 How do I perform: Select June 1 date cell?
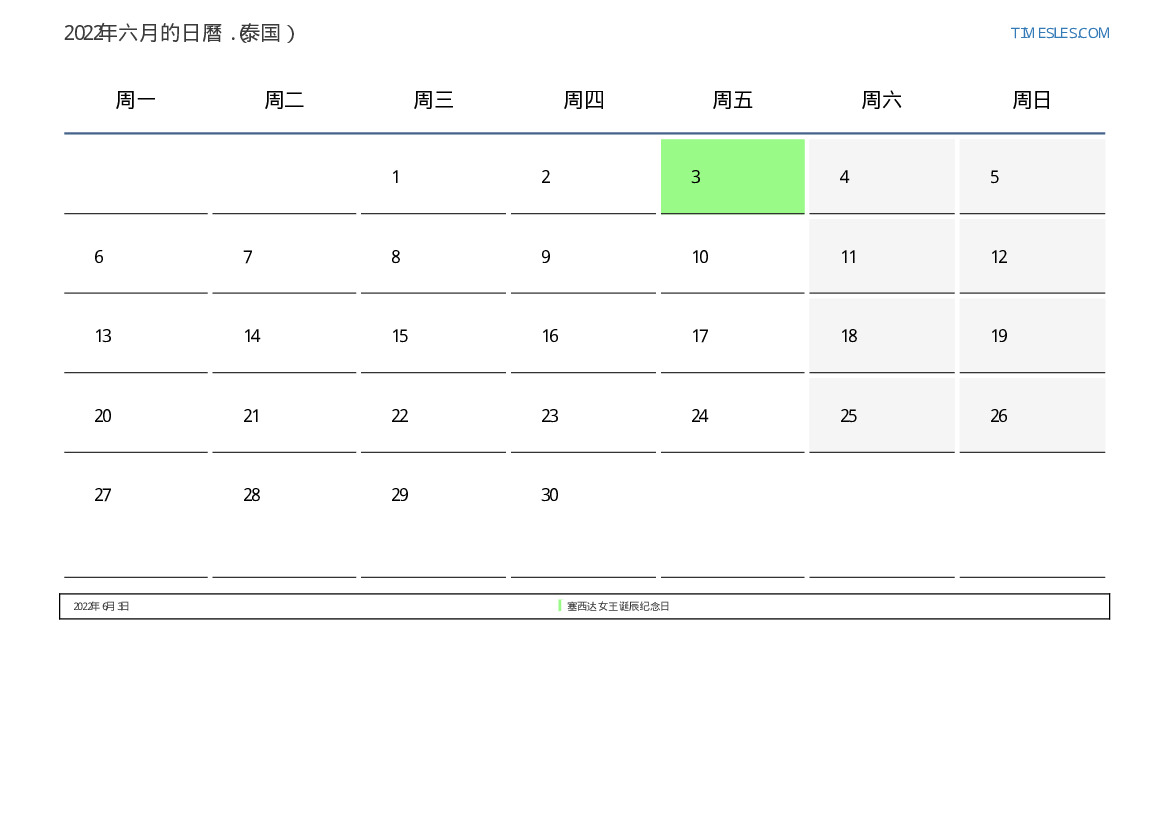[433, 177]
